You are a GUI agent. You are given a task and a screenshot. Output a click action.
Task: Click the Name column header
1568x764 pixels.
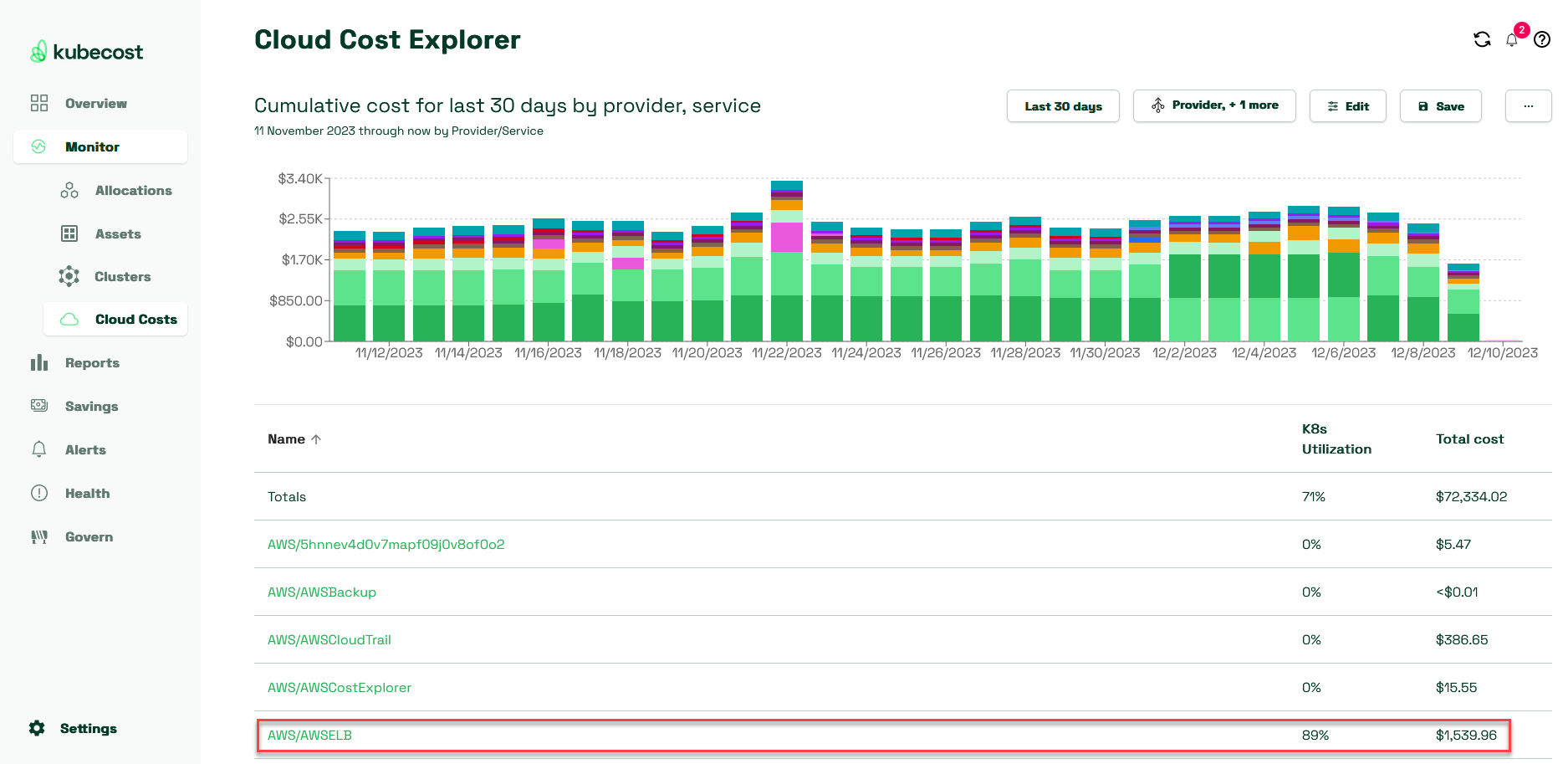tap(286, 439)
